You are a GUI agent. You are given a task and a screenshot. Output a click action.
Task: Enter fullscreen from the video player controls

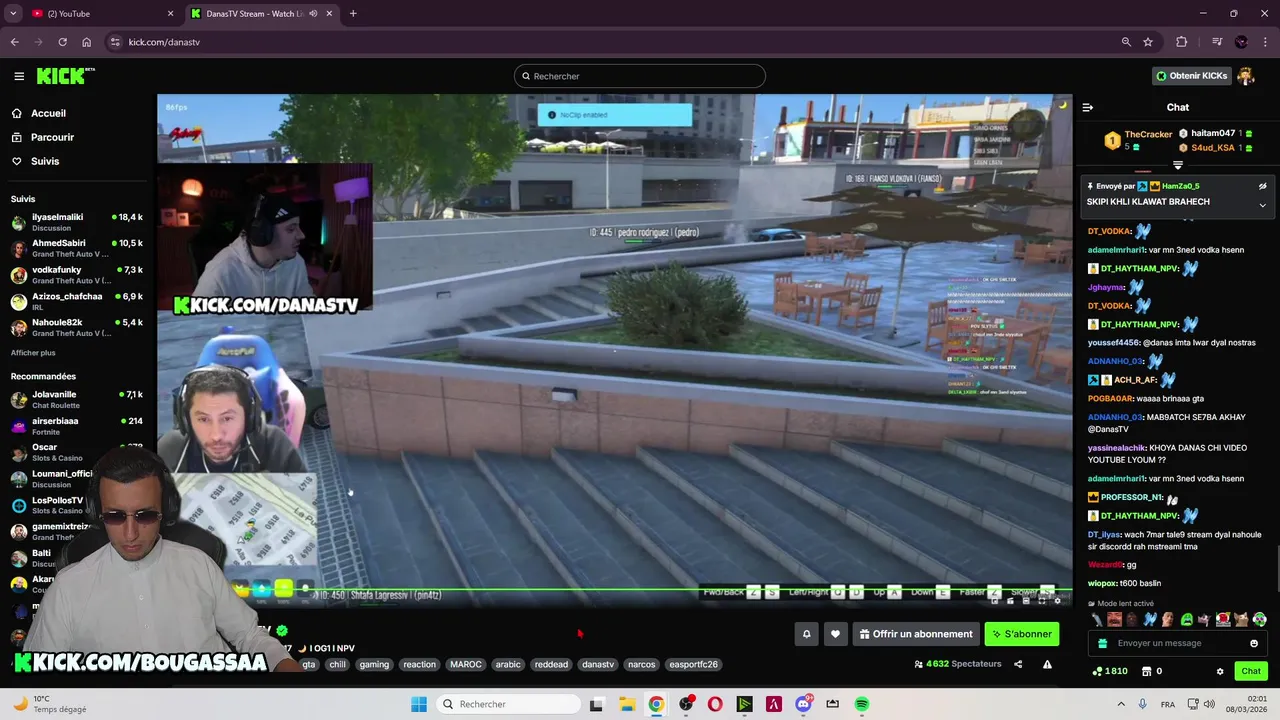tap(1042, 601)
